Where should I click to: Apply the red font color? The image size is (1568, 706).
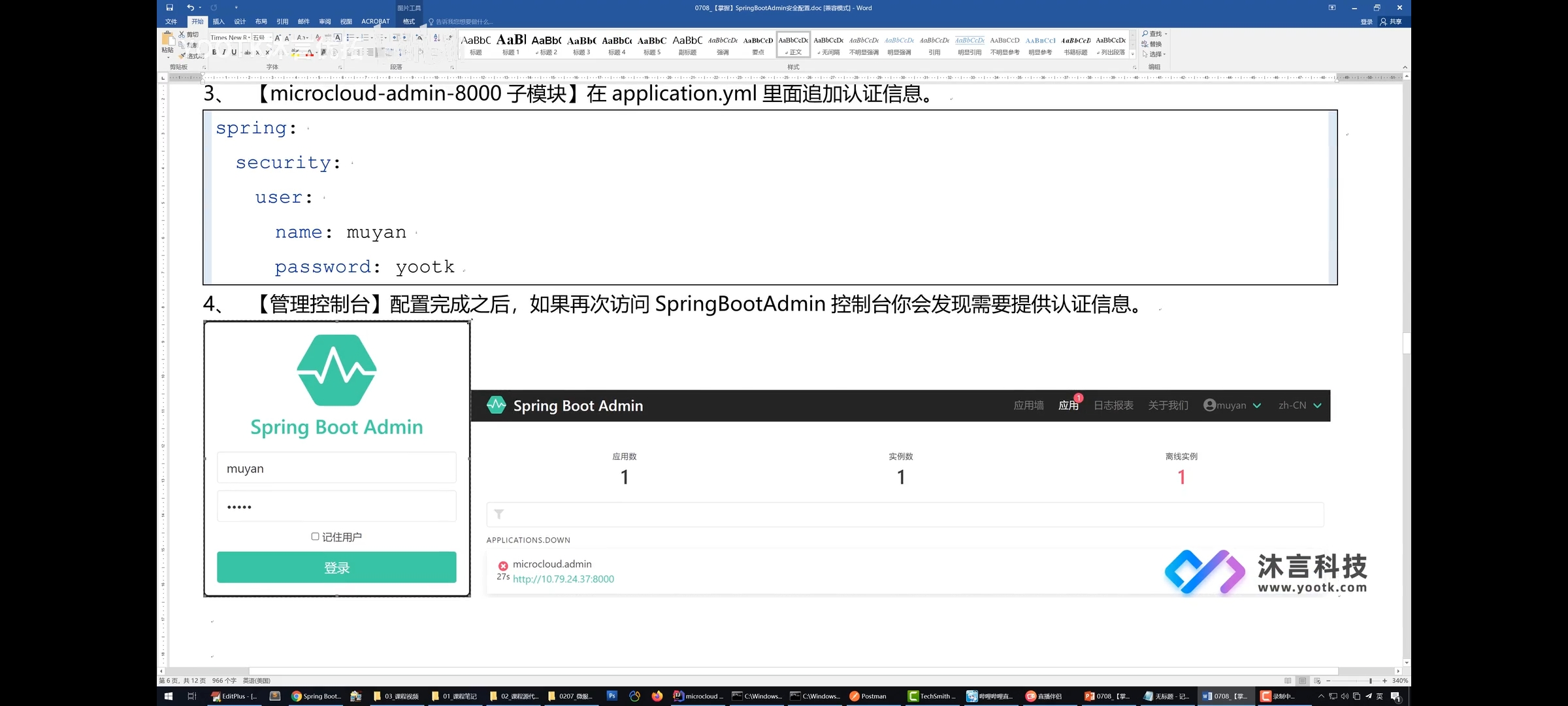310,52
